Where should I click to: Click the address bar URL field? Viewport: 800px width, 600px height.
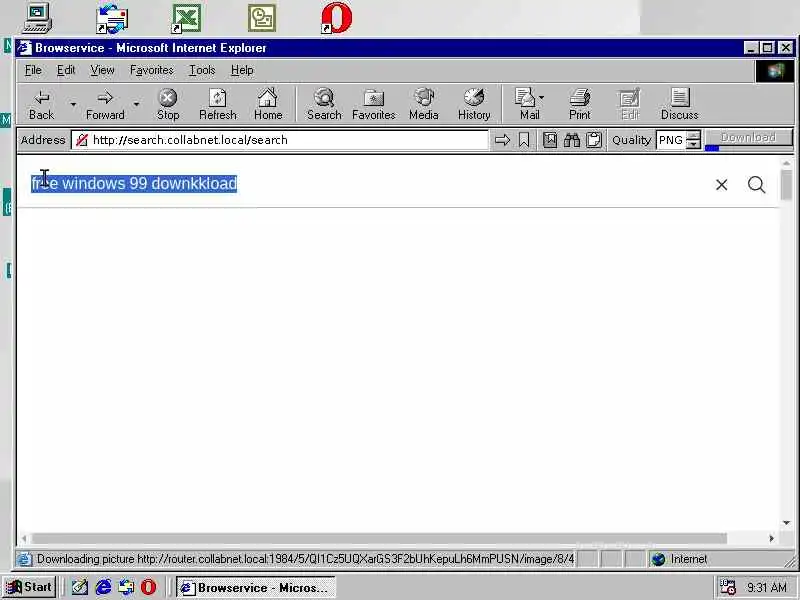pyautogui.click(x=280, y=140)
